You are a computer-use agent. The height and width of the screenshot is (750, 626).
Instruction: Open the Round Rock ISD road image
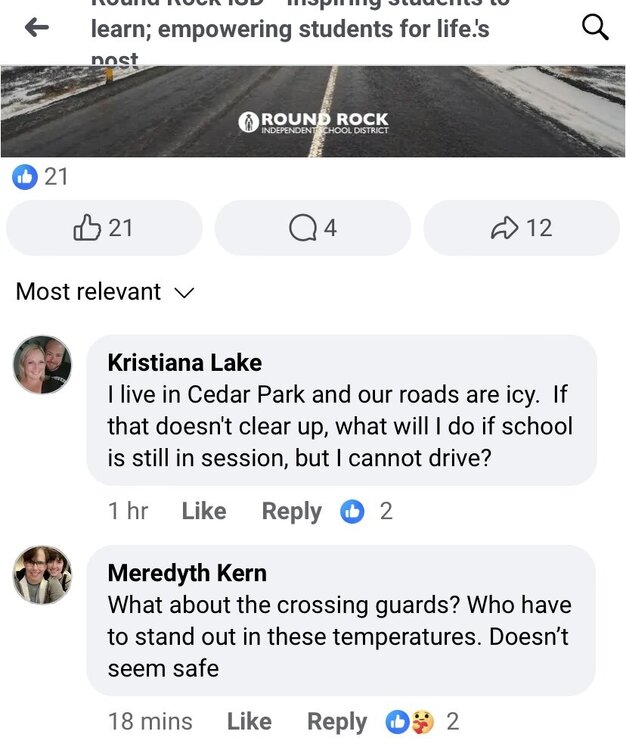pyautogui.click(x=313, y=112)
